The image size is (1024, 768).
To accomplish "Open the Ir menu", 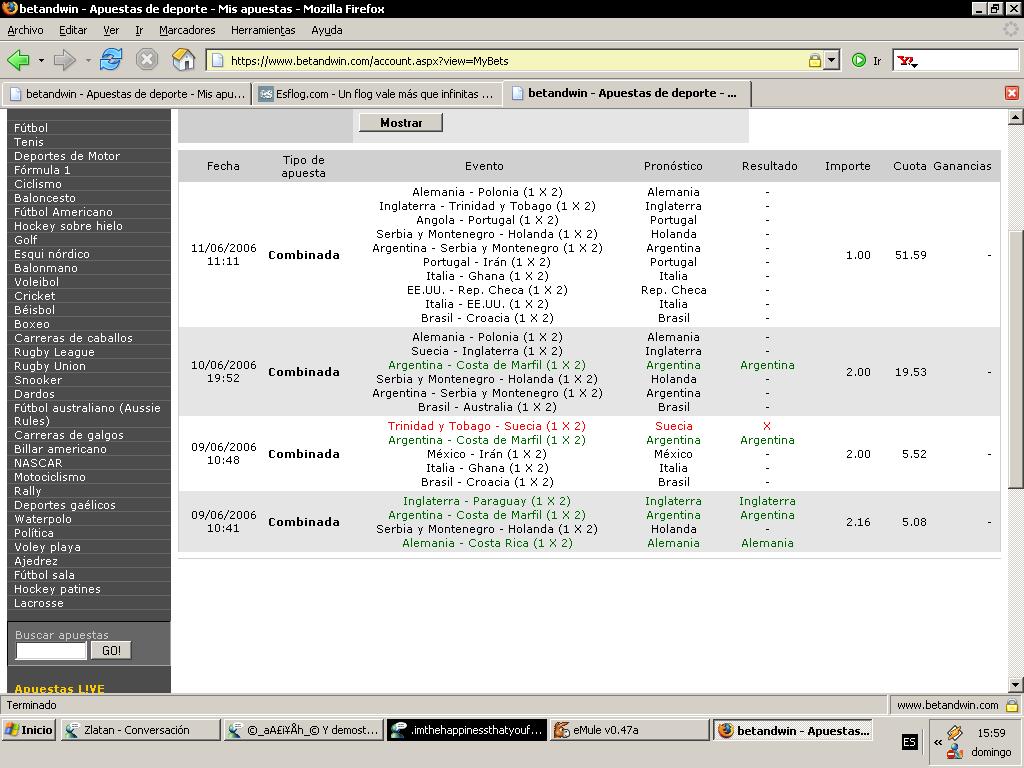I will pyautogui.click(x=139, y=30).
